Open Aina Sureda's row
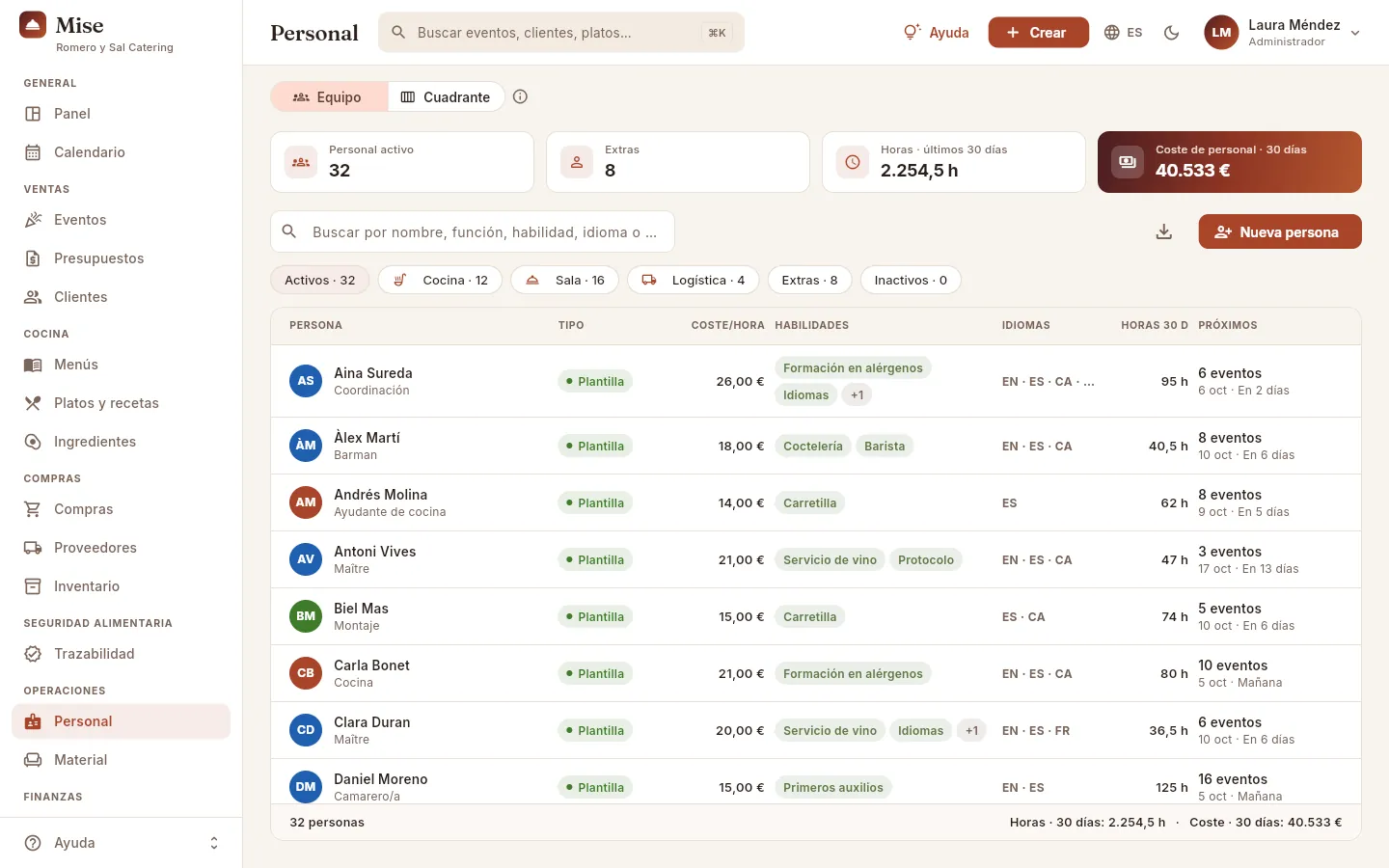 816,381
